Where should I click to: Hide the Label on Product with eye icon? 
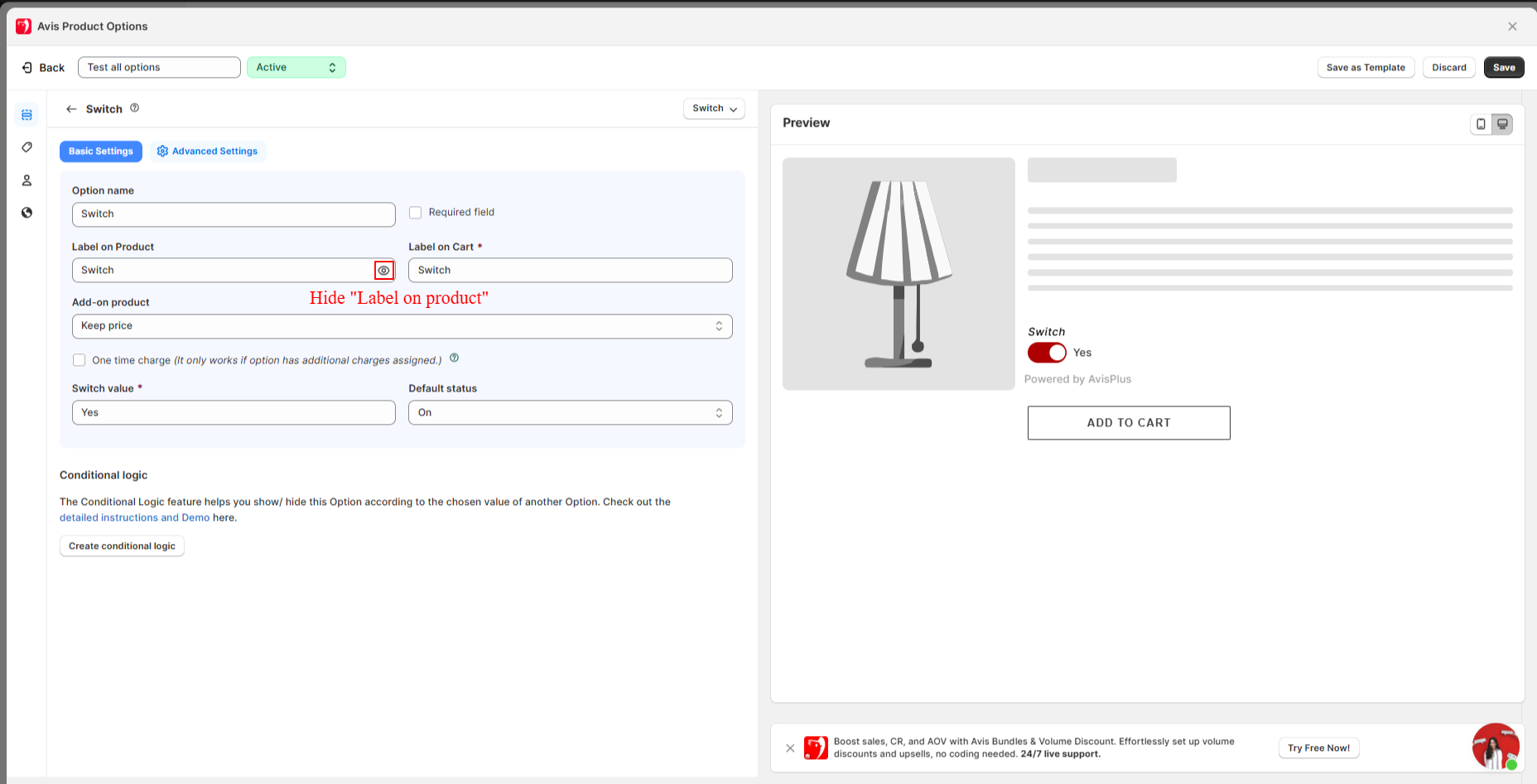383,271
